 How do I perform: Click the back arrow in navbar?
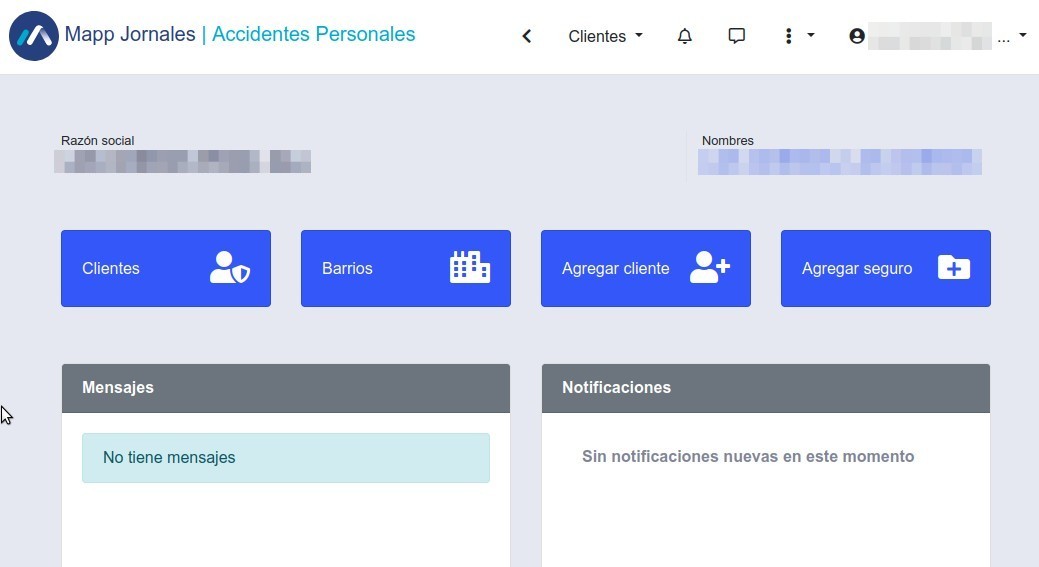(527, 36)
